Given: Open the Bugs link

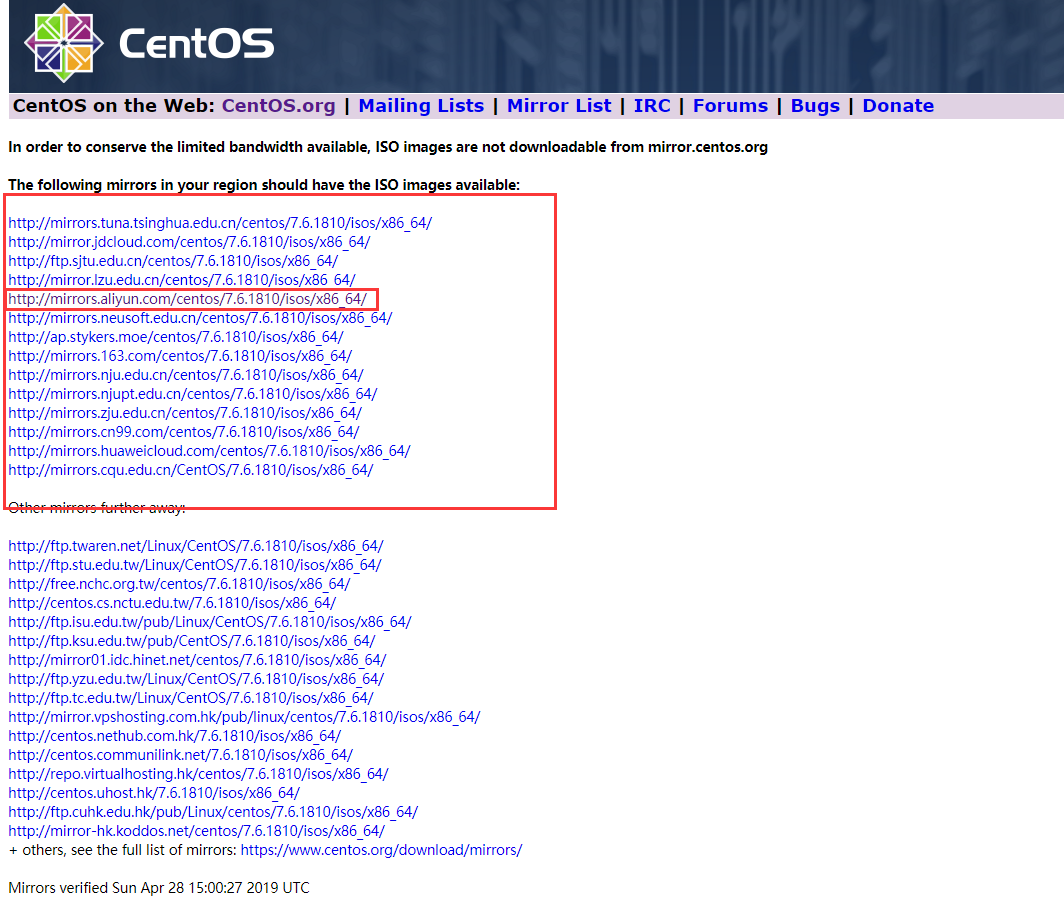Looking at the screenshot, I should [x=815, y=106].
